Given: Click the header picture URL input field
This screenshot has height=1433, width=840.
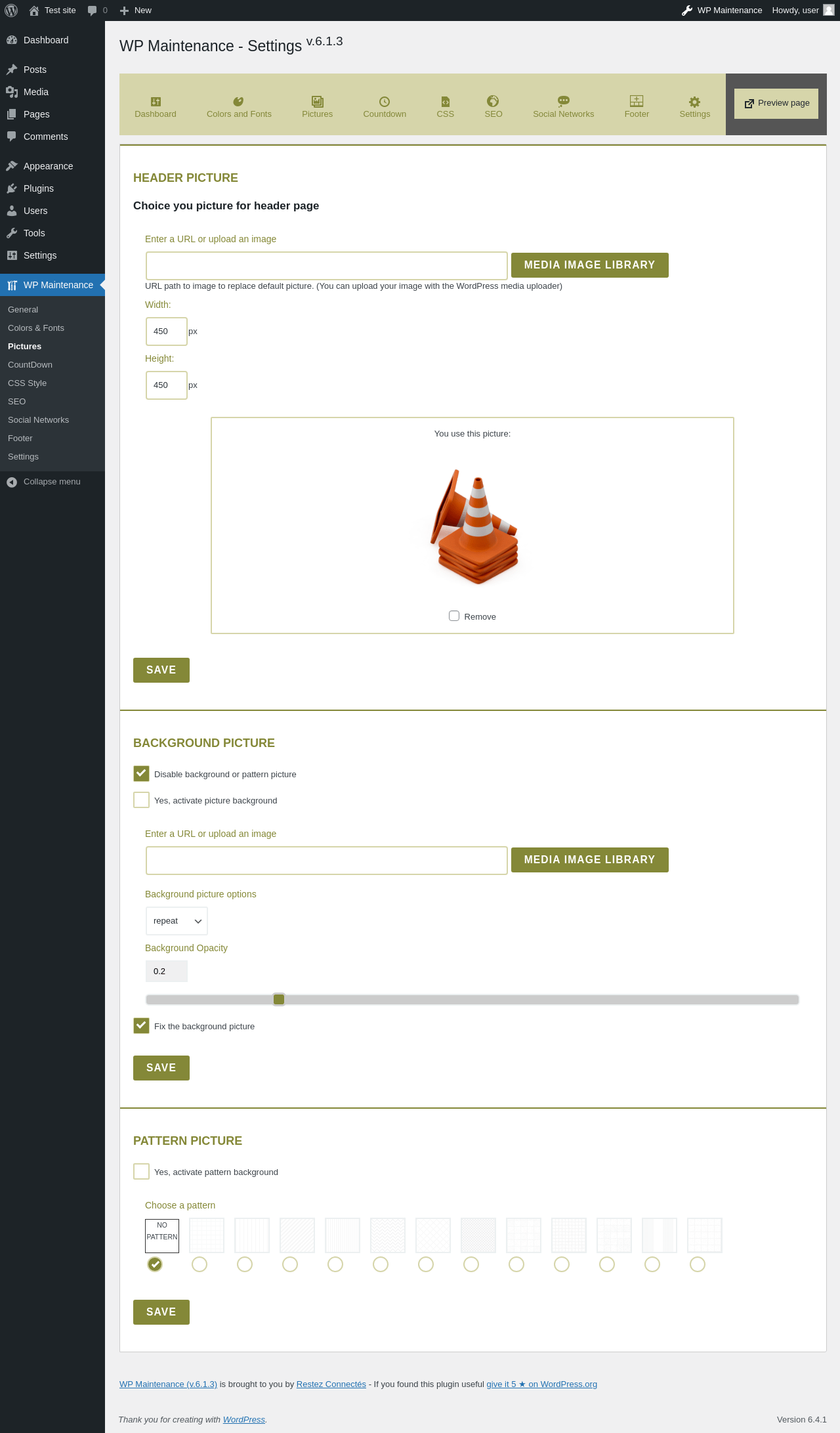Looking at the screenshot, I should 327,266.
